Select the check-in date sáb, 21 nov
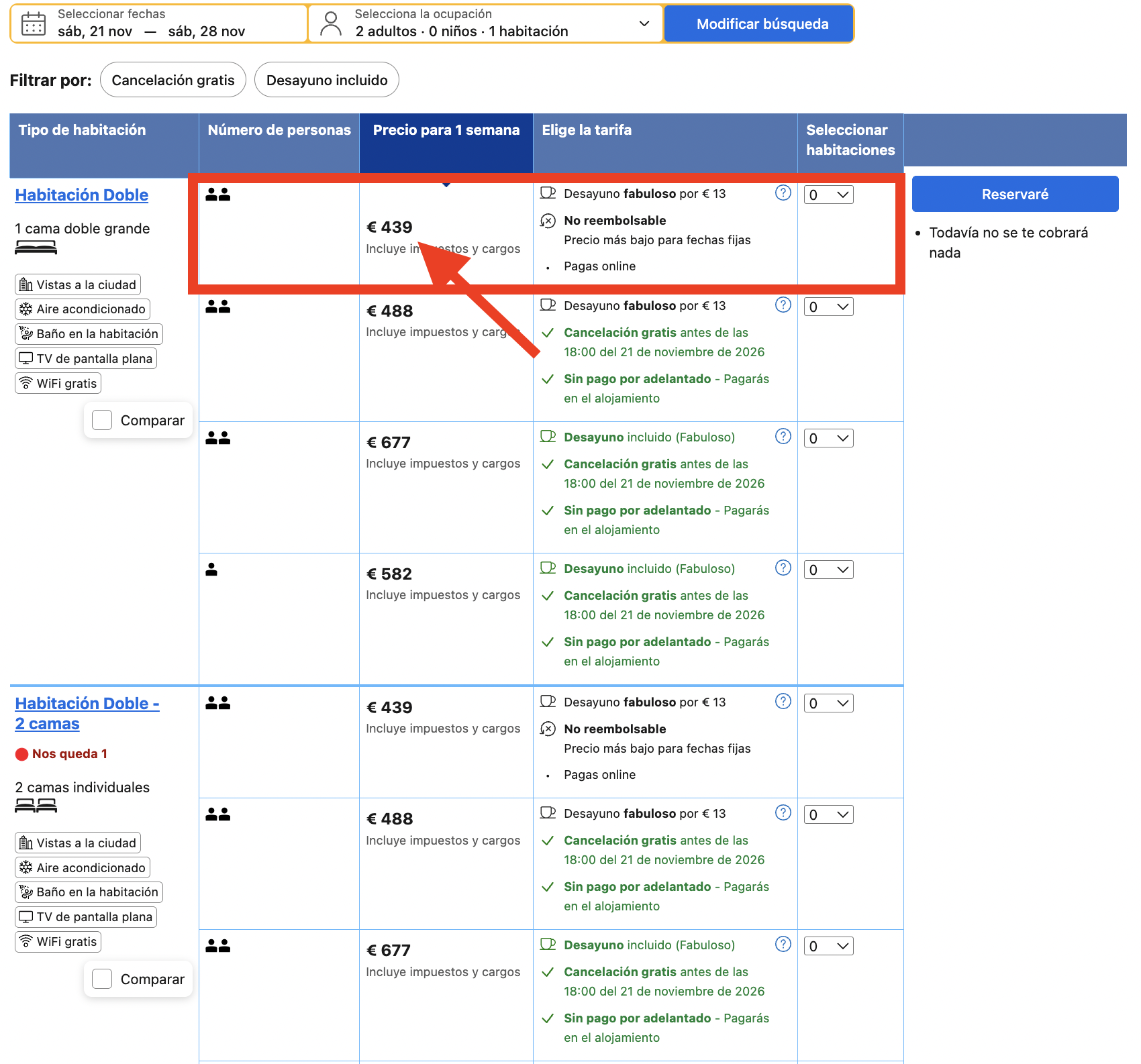The width and height of the screenshot is (1141, 1064). [x=95, y=32]
